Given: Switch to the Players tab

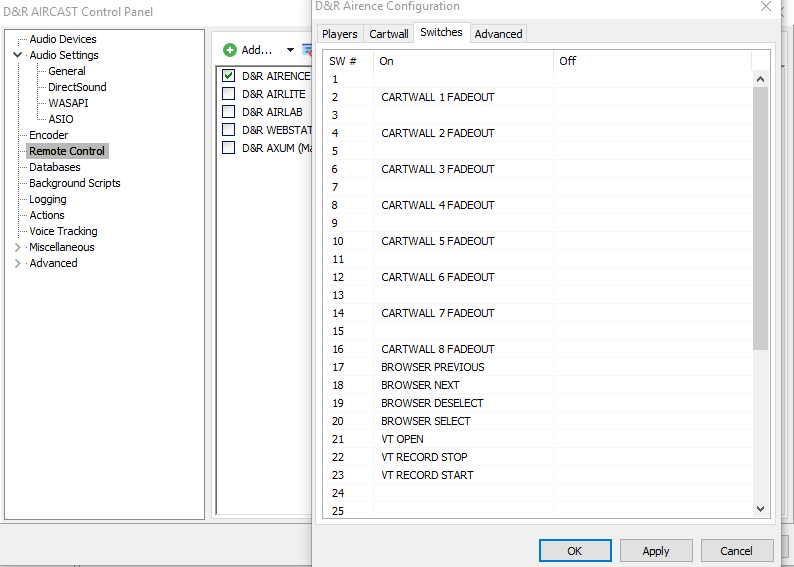Looking at the screenshot, I should tap(339, 34).
